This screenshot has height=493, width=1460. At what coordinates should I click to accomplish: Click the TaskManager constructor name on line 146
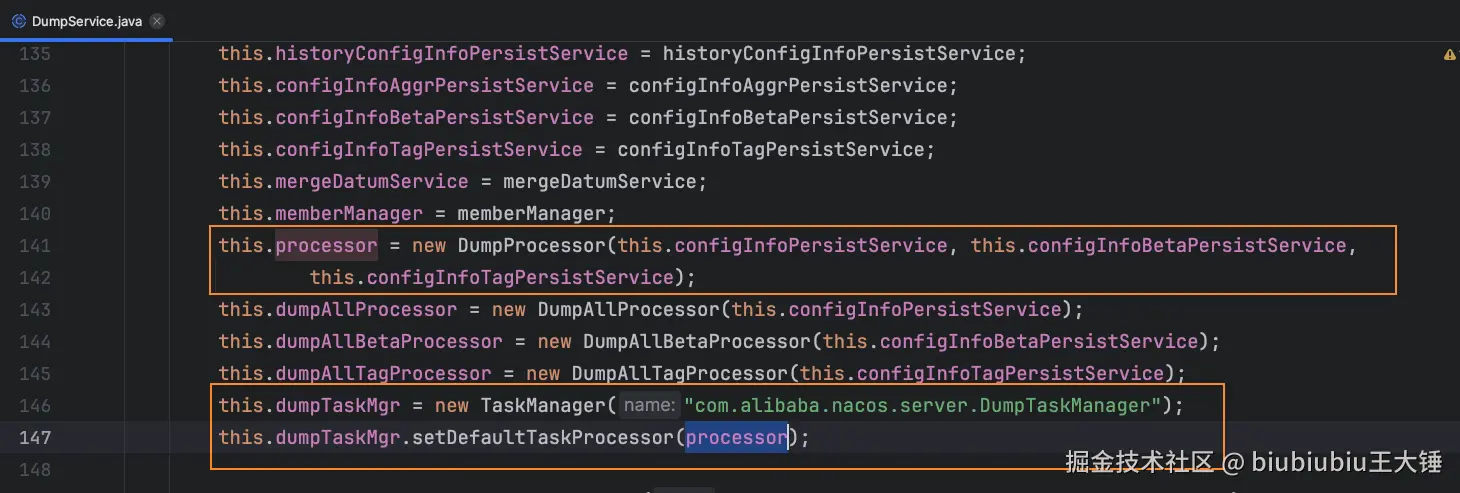click(x=543, y=406)
